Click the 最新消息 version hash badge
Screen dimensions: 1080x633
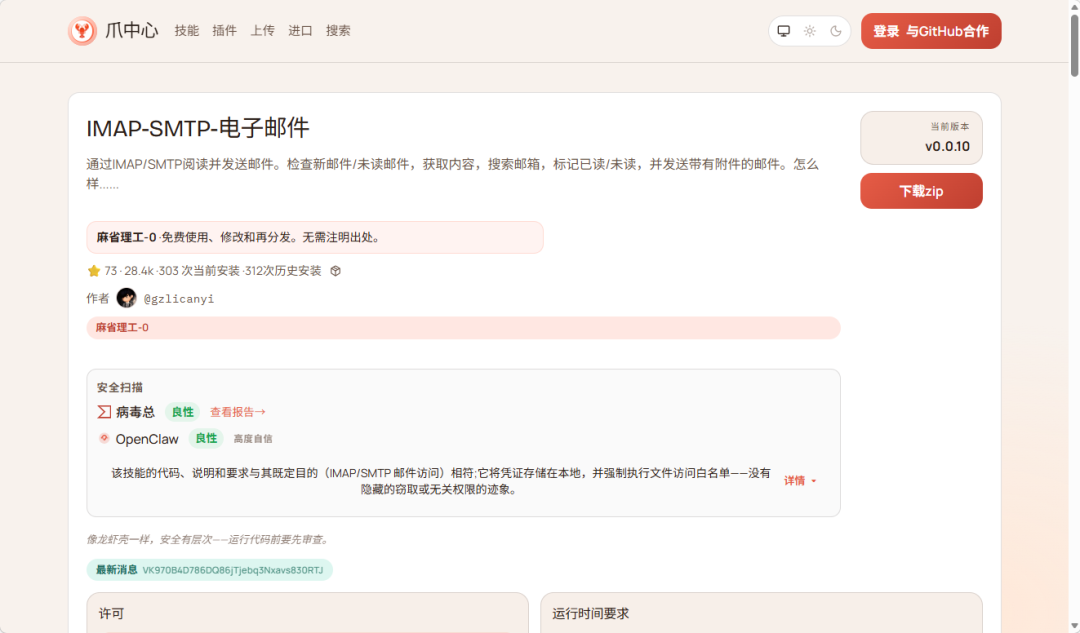point(209,570)
